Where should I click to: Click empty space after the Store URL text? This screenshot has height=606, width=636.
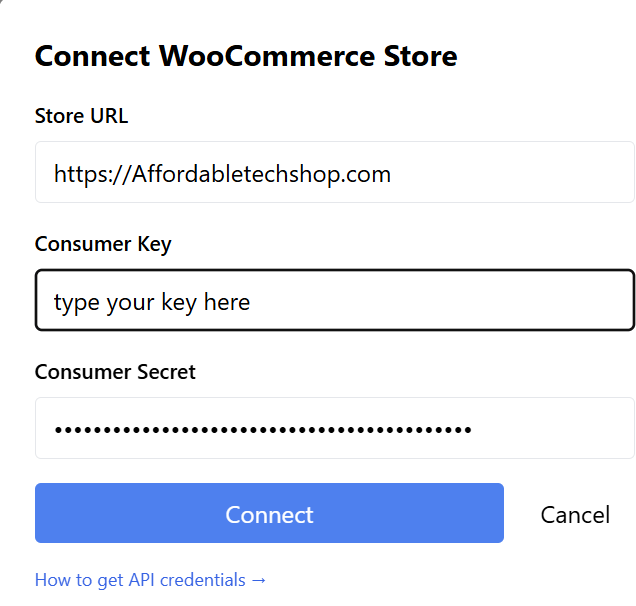510,173
